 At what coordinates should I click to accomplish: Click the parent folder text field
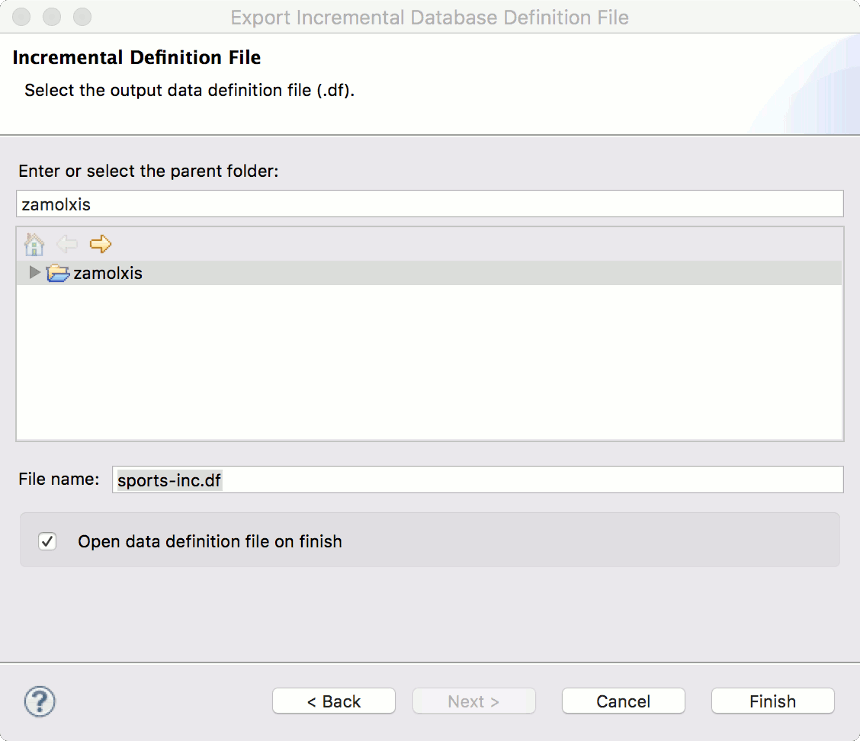[430, 204]
